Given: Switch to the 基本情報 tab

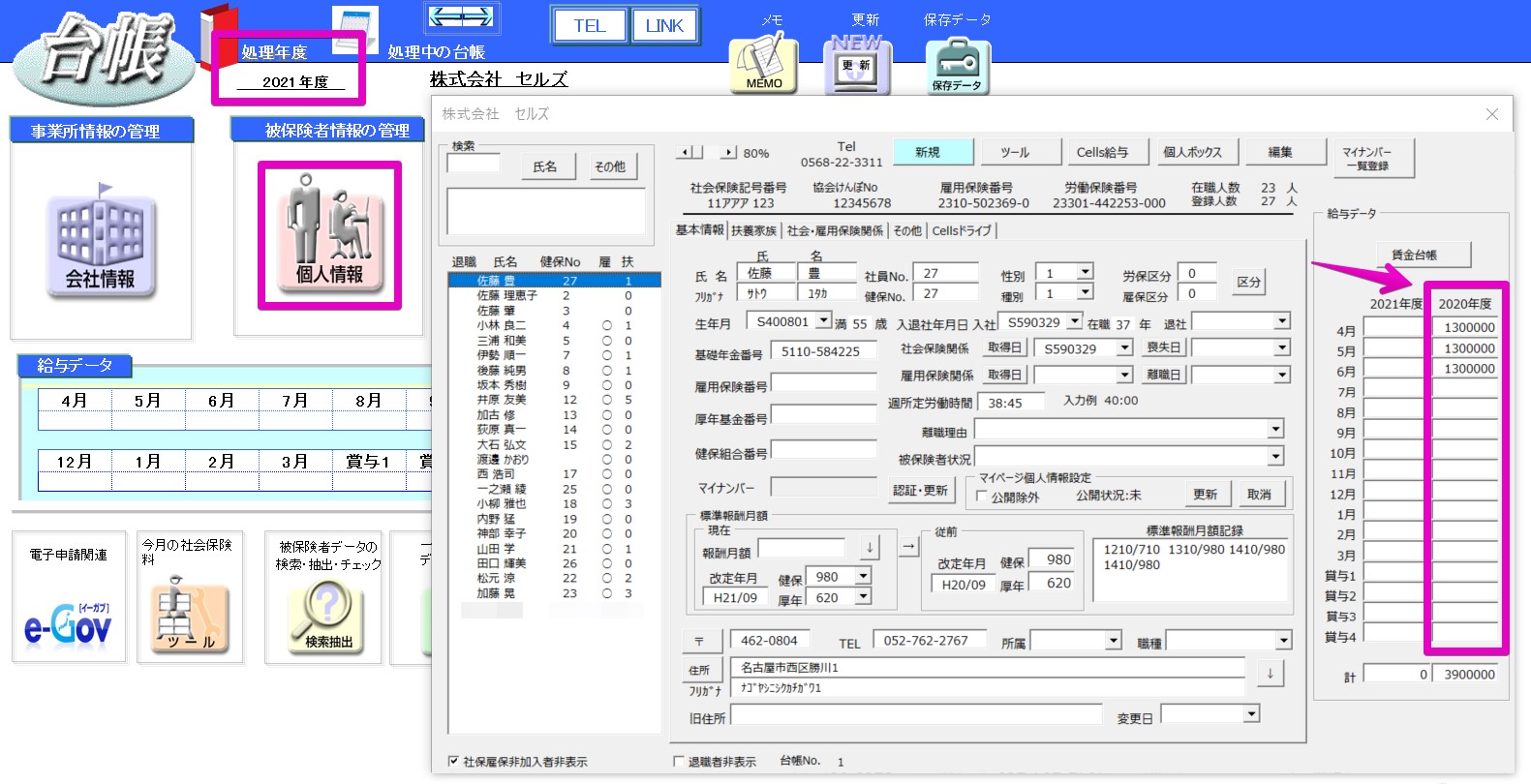Looking at the screenshot, I should point(700,230).
